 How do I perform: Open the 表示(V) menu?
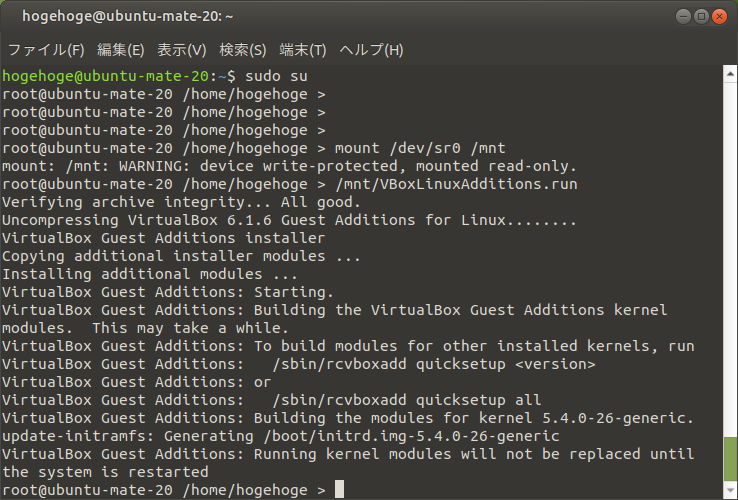pos(182,50)
